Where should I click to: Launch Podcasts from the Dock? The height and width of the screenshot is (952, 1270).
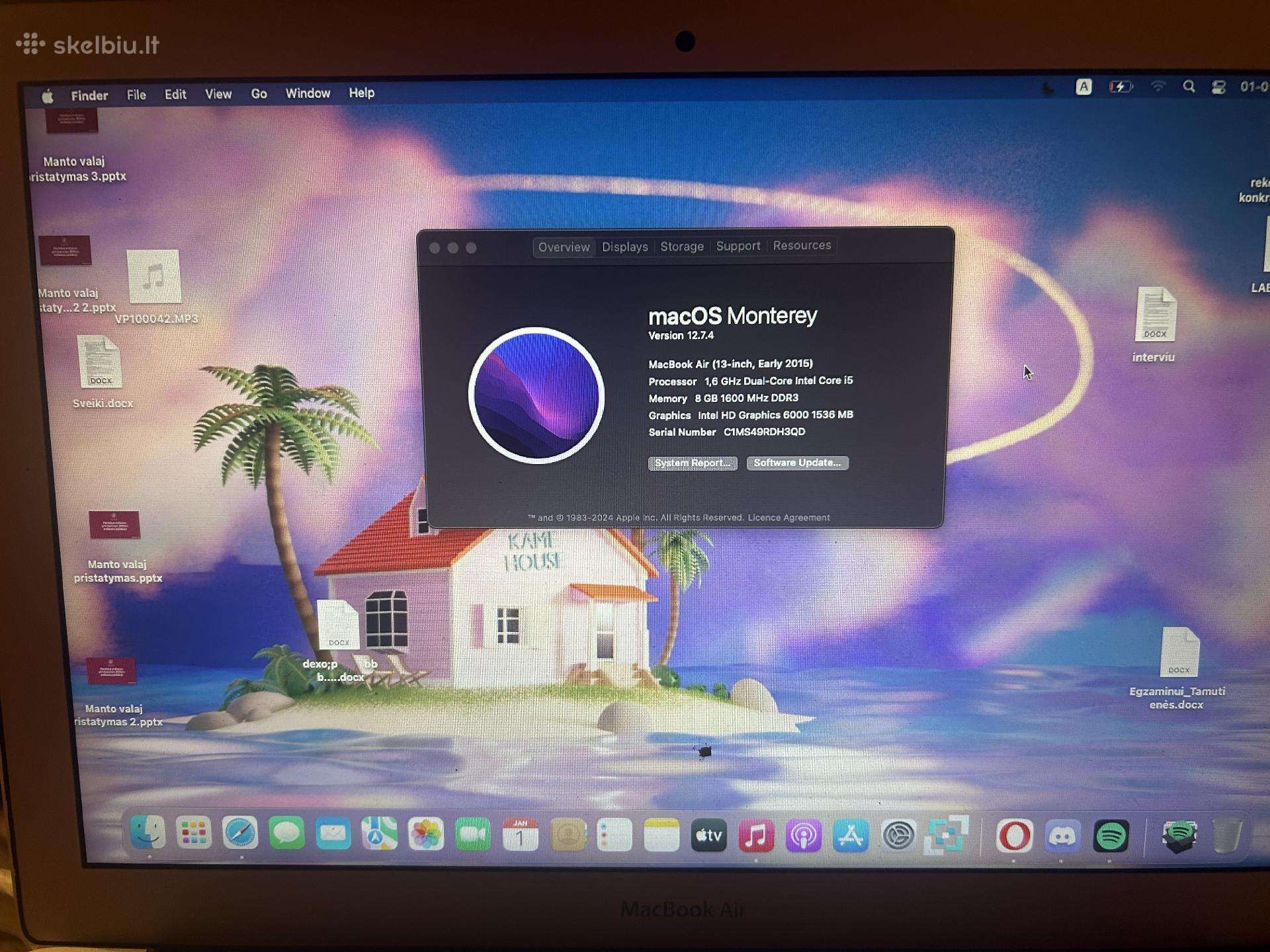coord(804,837)
